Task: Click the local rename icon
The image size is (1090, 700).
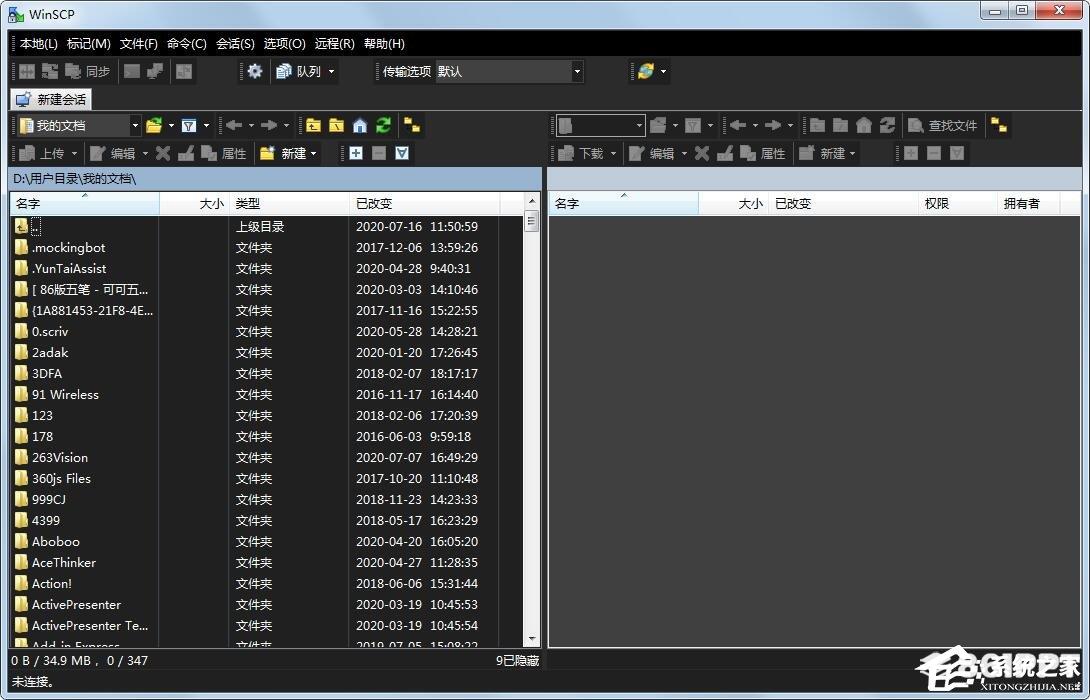Action: (x=186, y=153)
